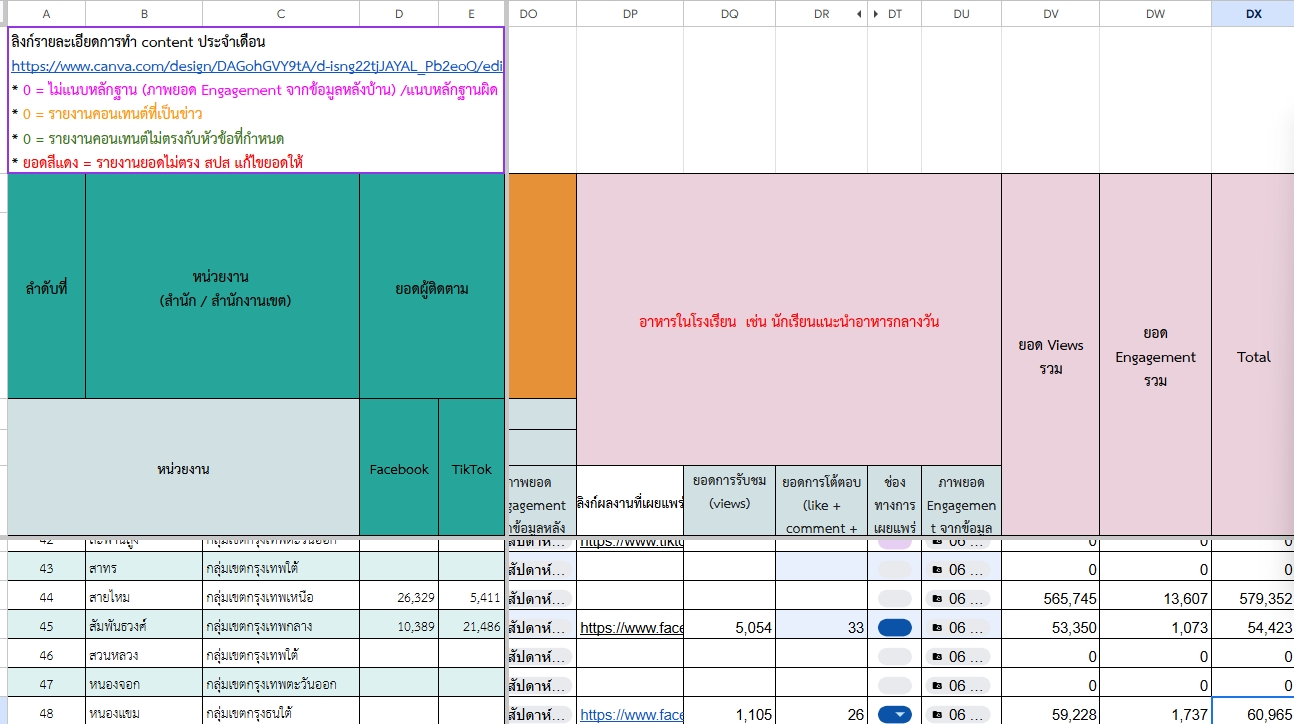This screenshot has height=724, width=1294.
Task: Click the image chip icon in row 44
Action: point(937,599)
